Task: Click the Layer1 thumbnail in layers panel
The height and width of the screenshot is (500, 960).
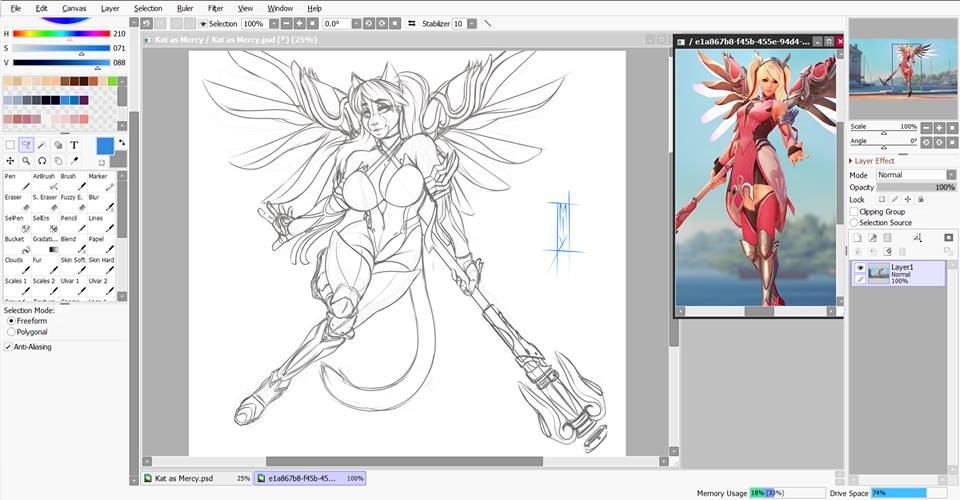Action: (878, 273)
